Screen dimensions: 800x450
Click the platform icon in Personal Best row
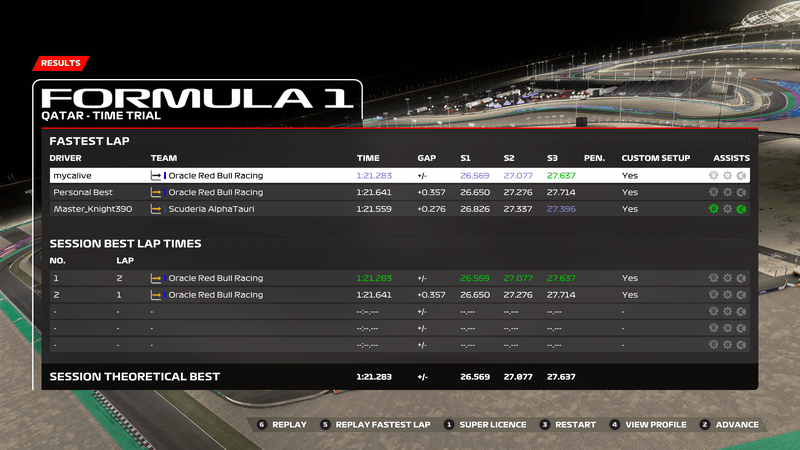tap(156, 192)
